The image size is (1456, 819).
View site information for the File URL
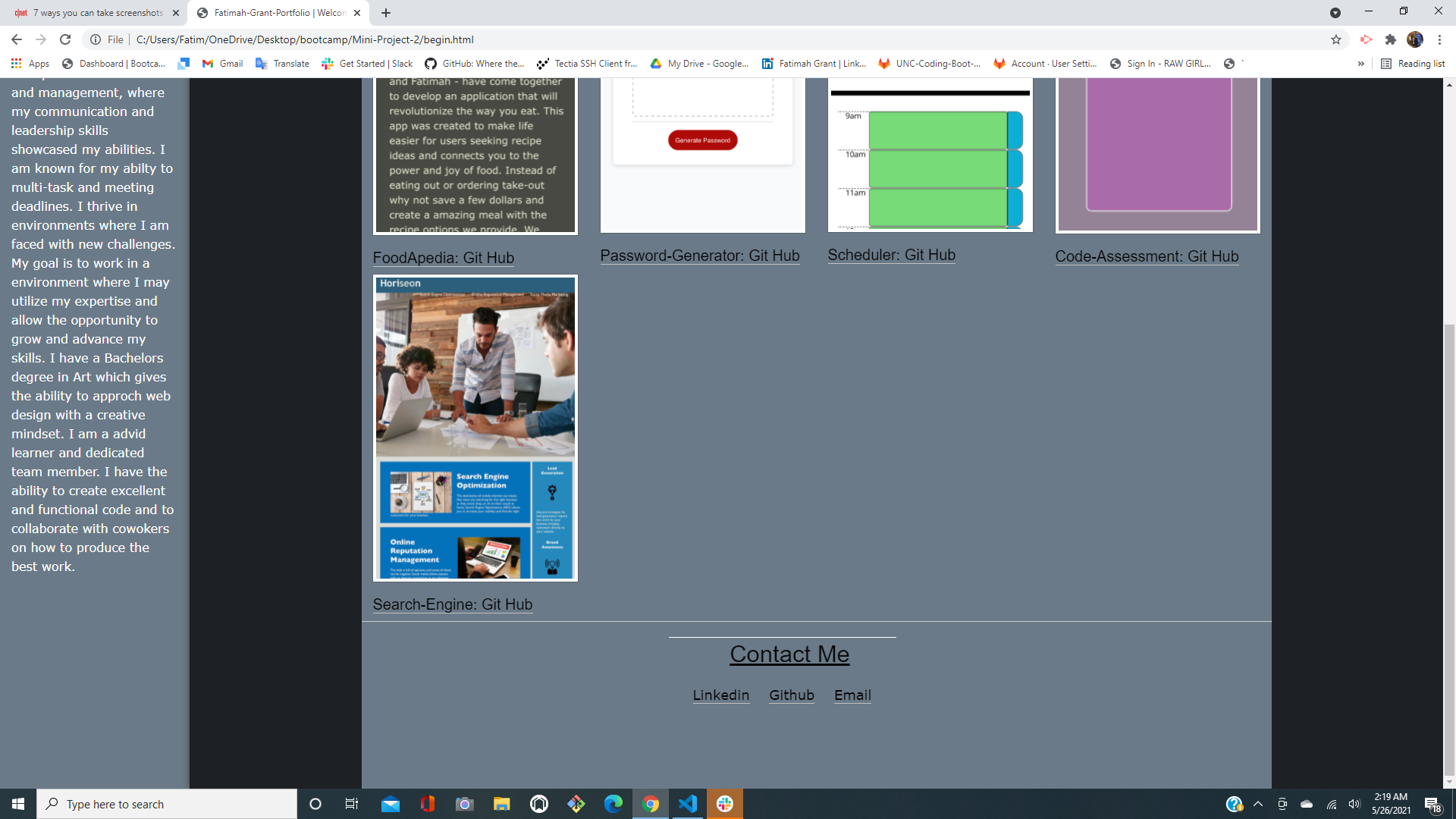[x=106, y=39]
